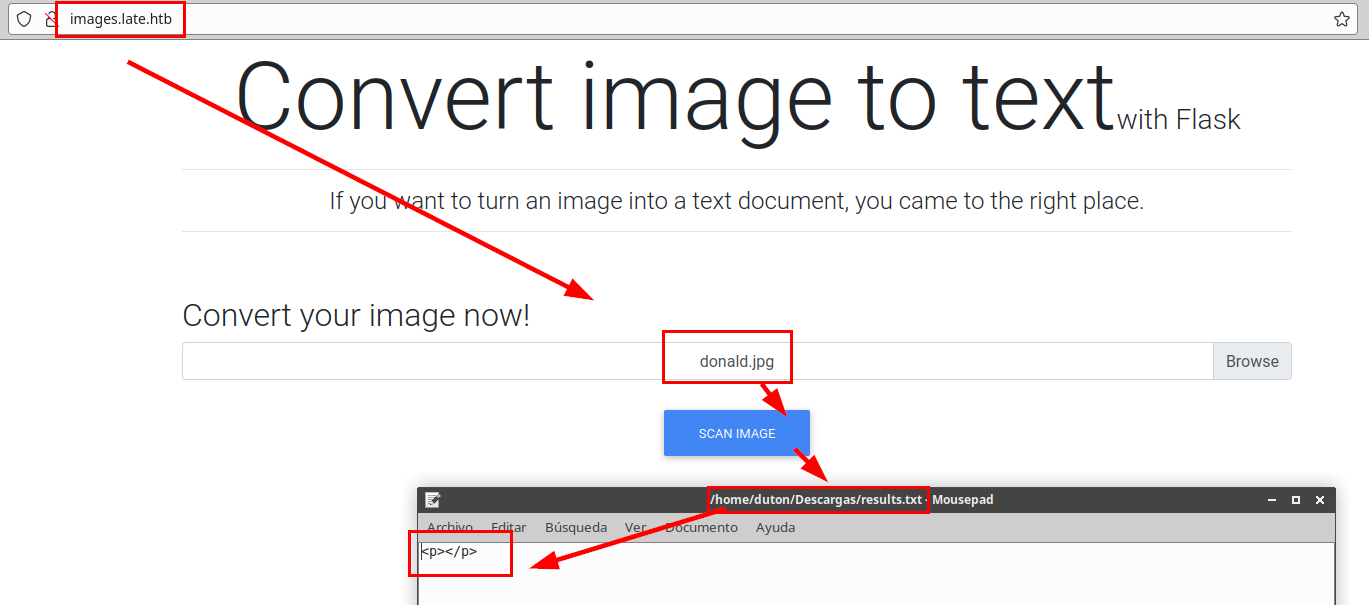This screenshot has height=605, width=1369.
Task: Click the 'with Flask' subtitle text
Action: 1179,120
